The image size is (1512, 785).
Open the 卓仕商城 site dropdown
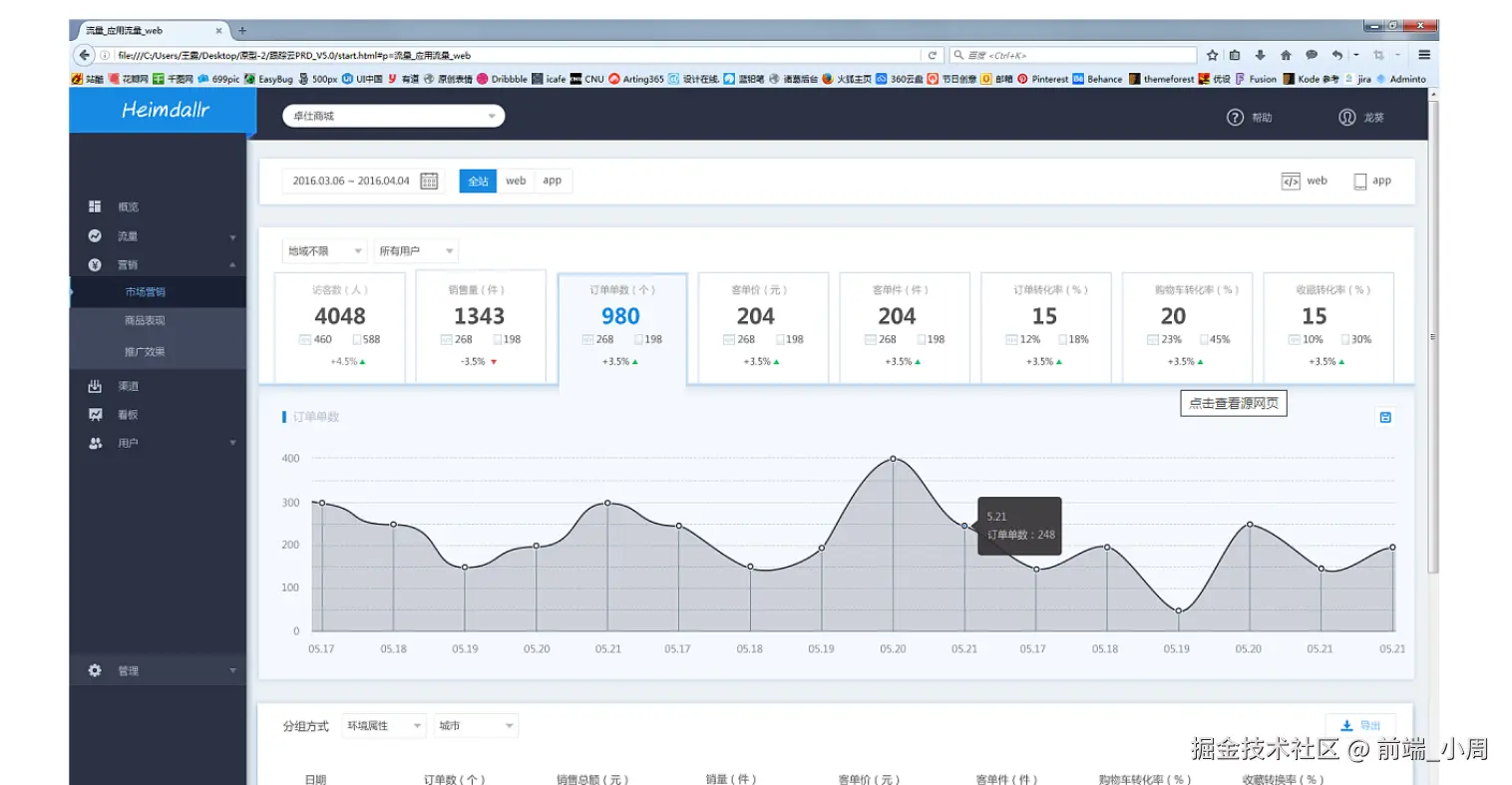coord(394,116)
